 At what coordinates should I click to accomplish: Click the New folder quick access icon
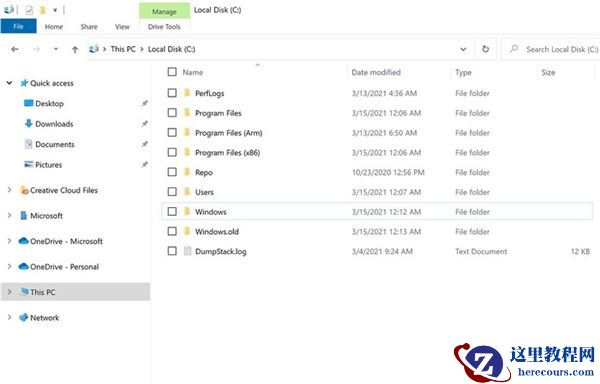coord(43,10)
